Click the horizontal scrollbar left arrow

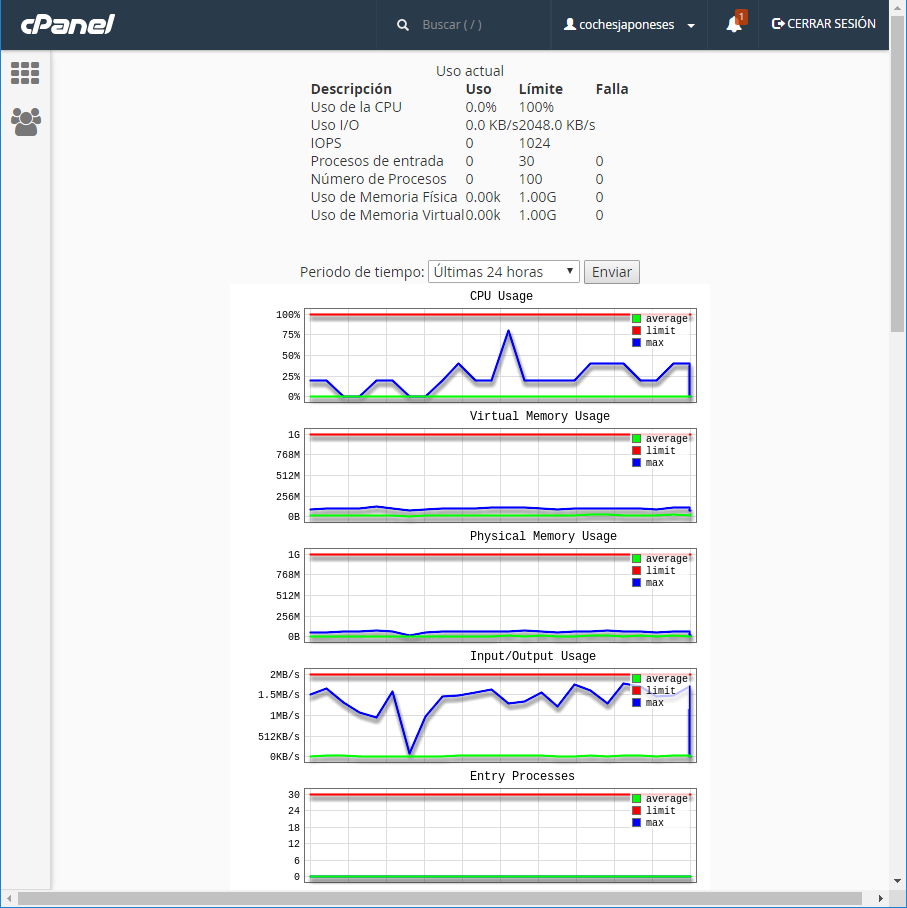pos(8,899)
